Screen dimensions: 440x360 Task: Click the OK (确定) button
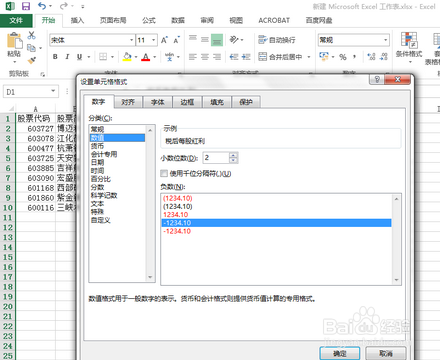pos(340,354)
